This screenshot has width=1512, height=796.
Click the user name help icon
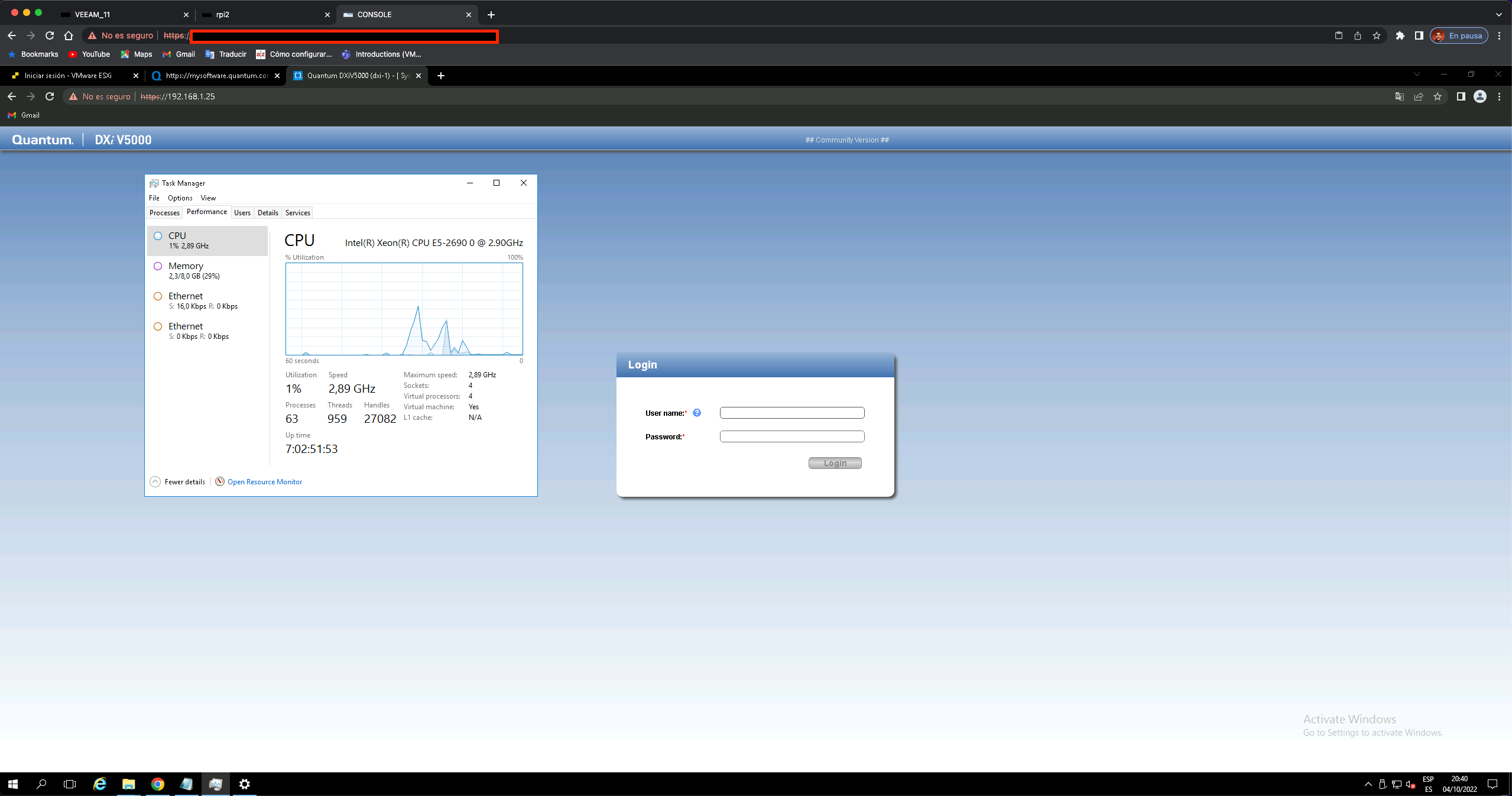[x=697, y=413]
